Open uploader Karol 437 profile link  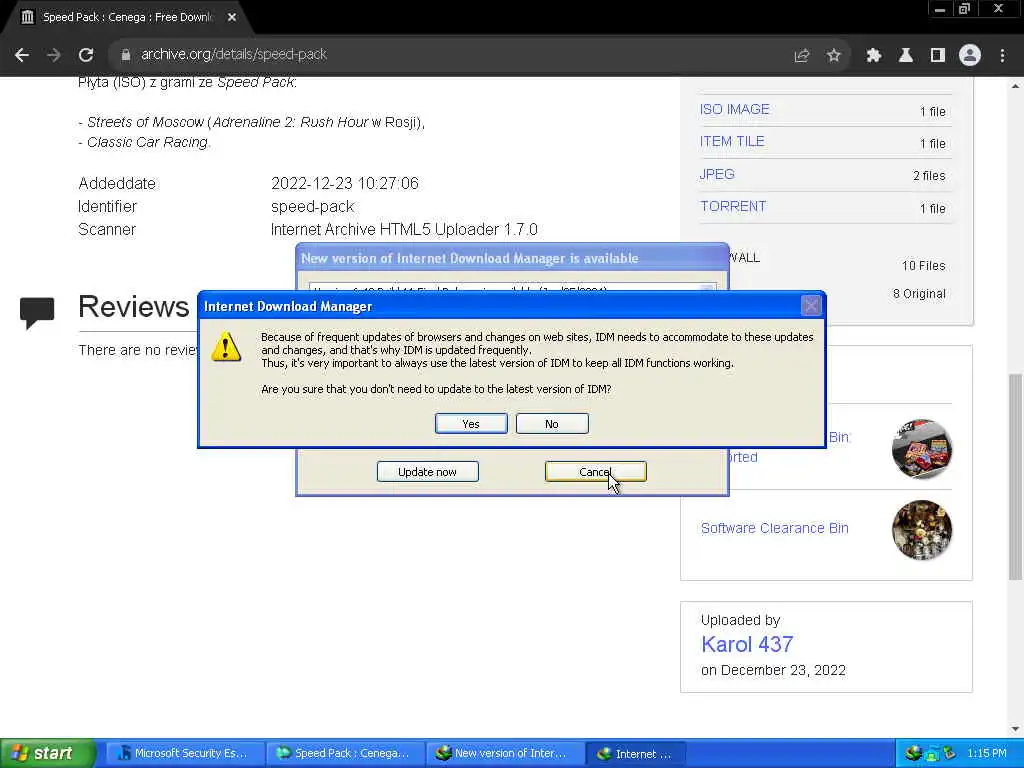point(747,645)
